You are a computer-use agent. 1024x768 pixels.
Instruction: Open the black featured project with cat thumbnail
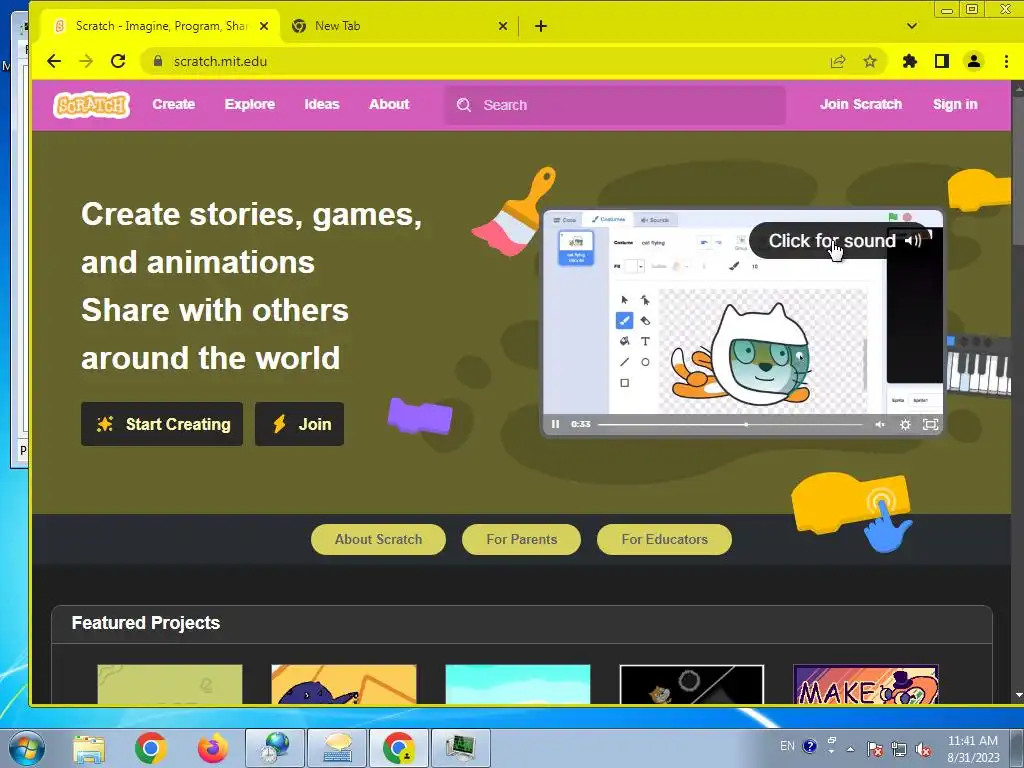tap(692, 684)
